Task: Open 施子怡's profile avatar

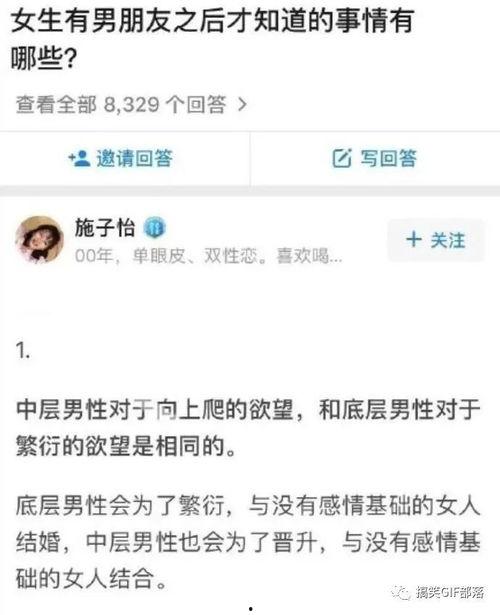Action: (39, 239)
